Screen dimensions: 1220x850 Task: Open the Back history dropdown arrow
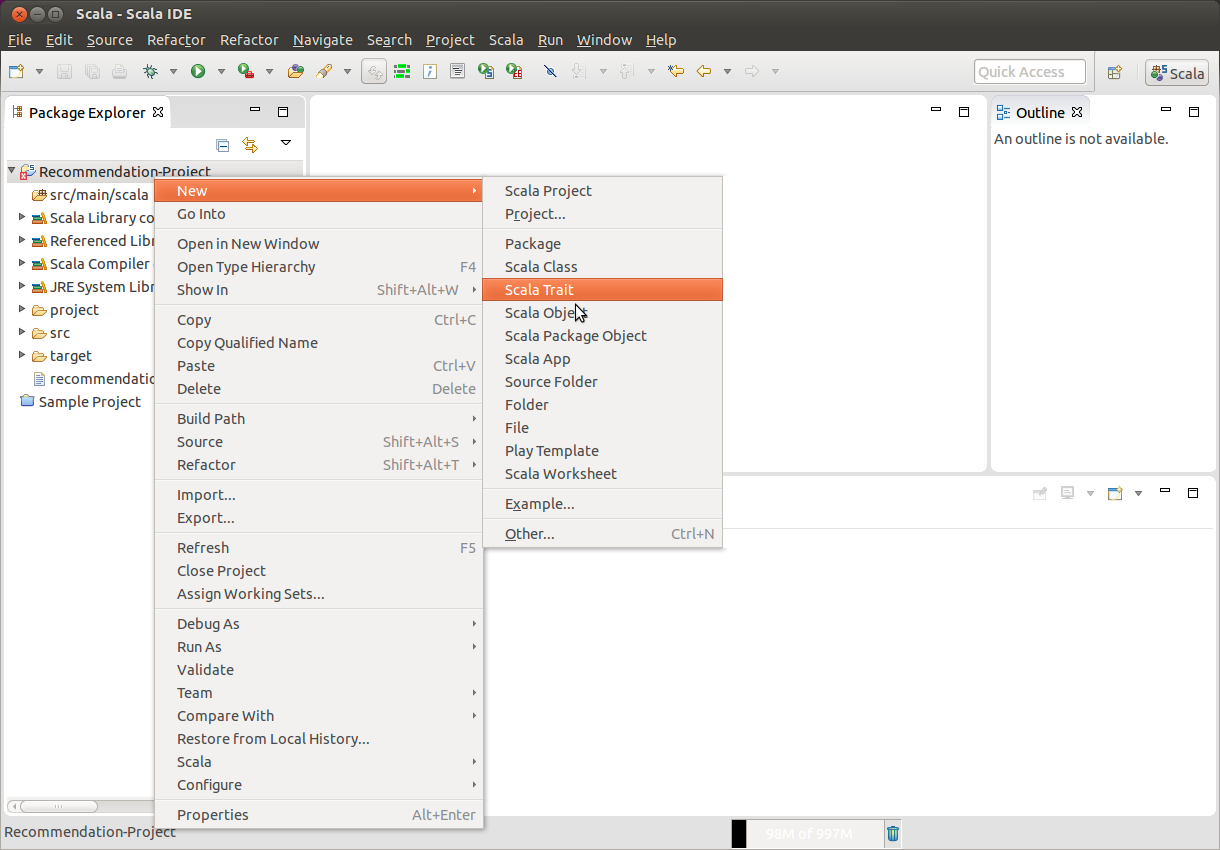(x=727, y=71)
